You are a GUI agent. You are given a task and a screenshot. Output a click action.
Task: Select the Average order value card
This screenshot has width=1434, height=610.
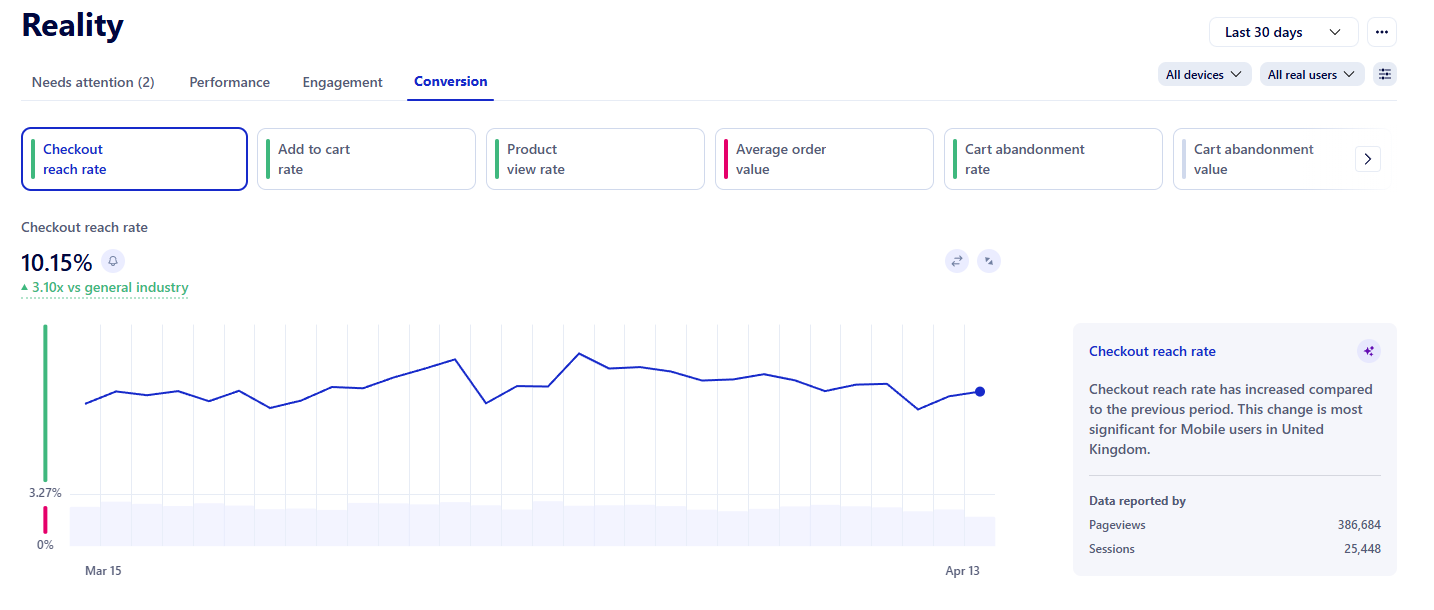tap(824, 159)
